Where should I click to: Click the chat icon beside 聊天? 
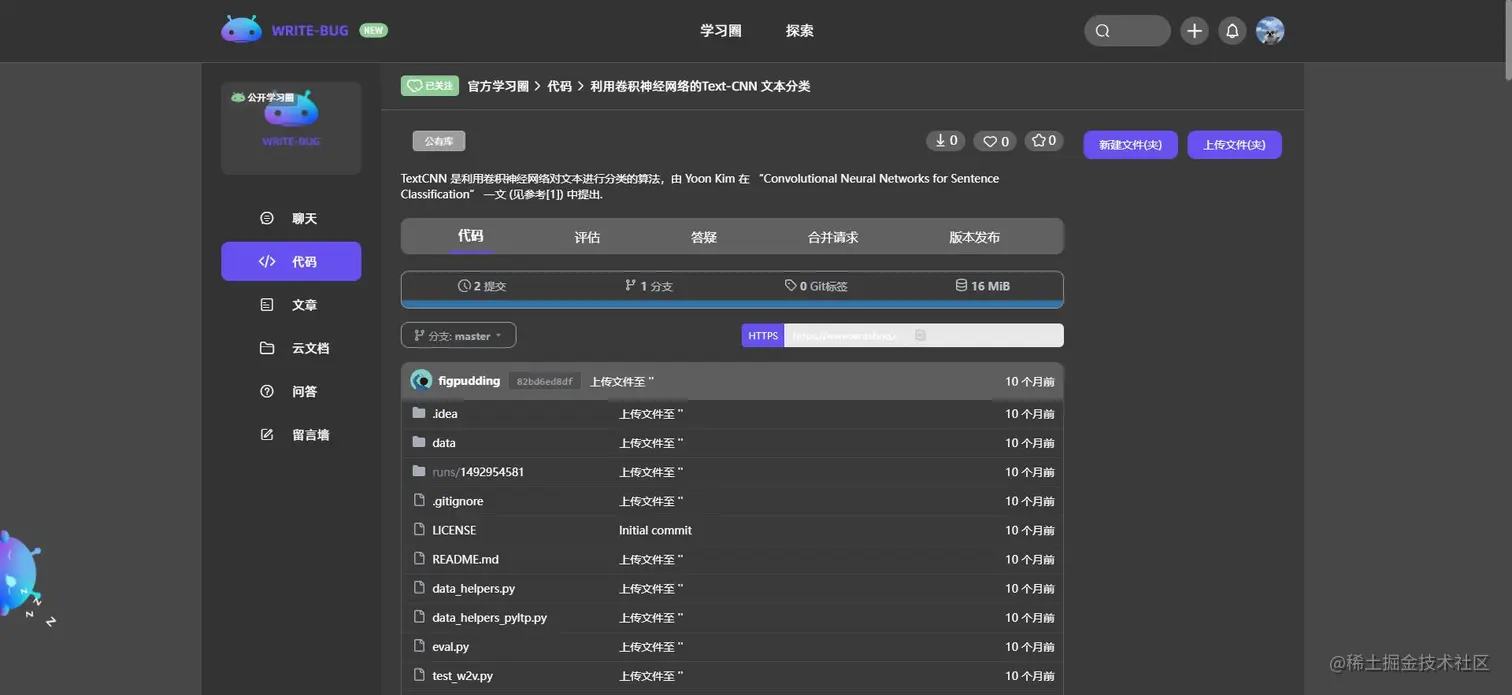(x=267, y=218)
